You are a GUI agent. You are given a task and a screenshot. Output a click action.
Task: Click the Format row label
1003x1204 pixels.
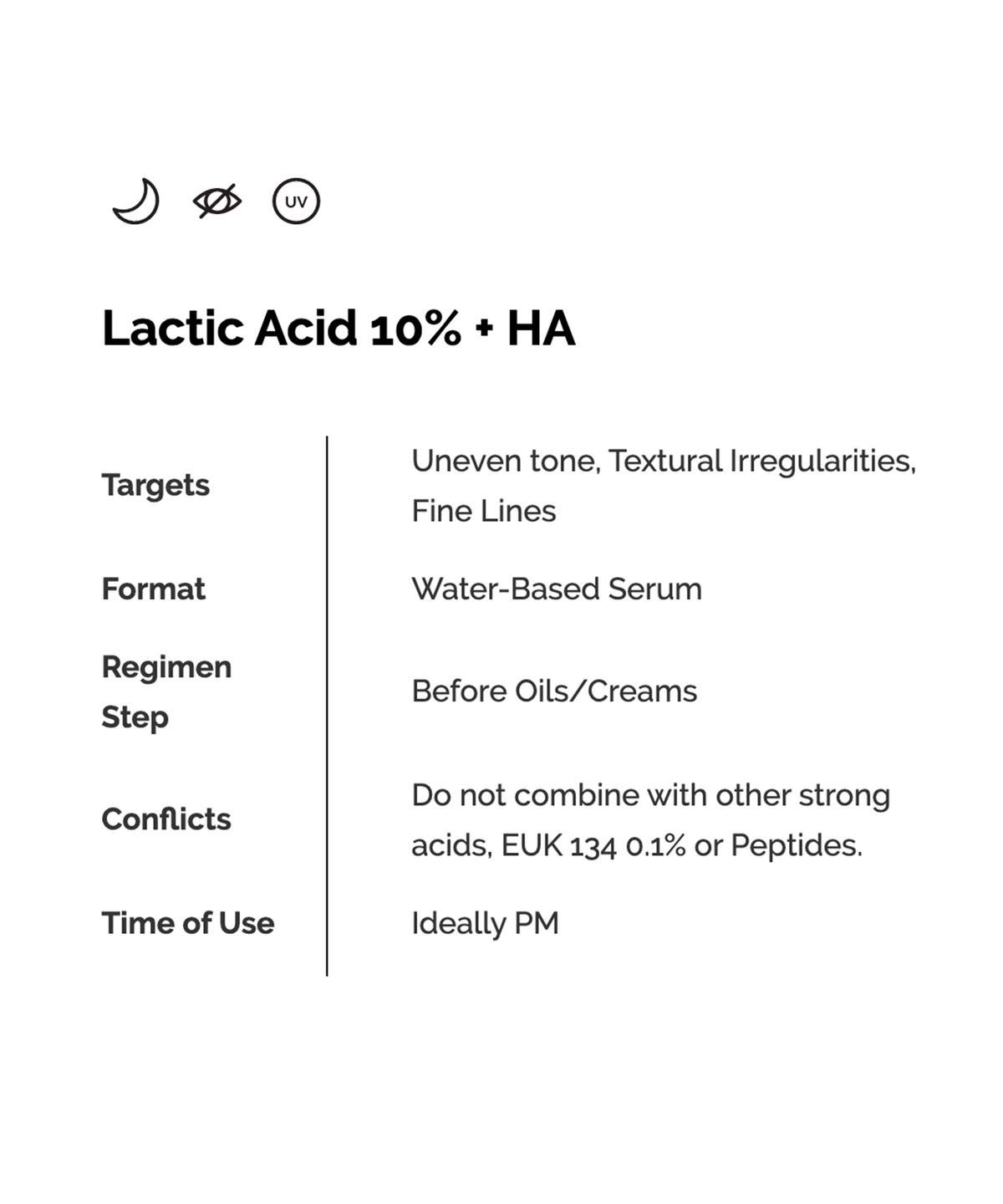(x=153, y=589)
